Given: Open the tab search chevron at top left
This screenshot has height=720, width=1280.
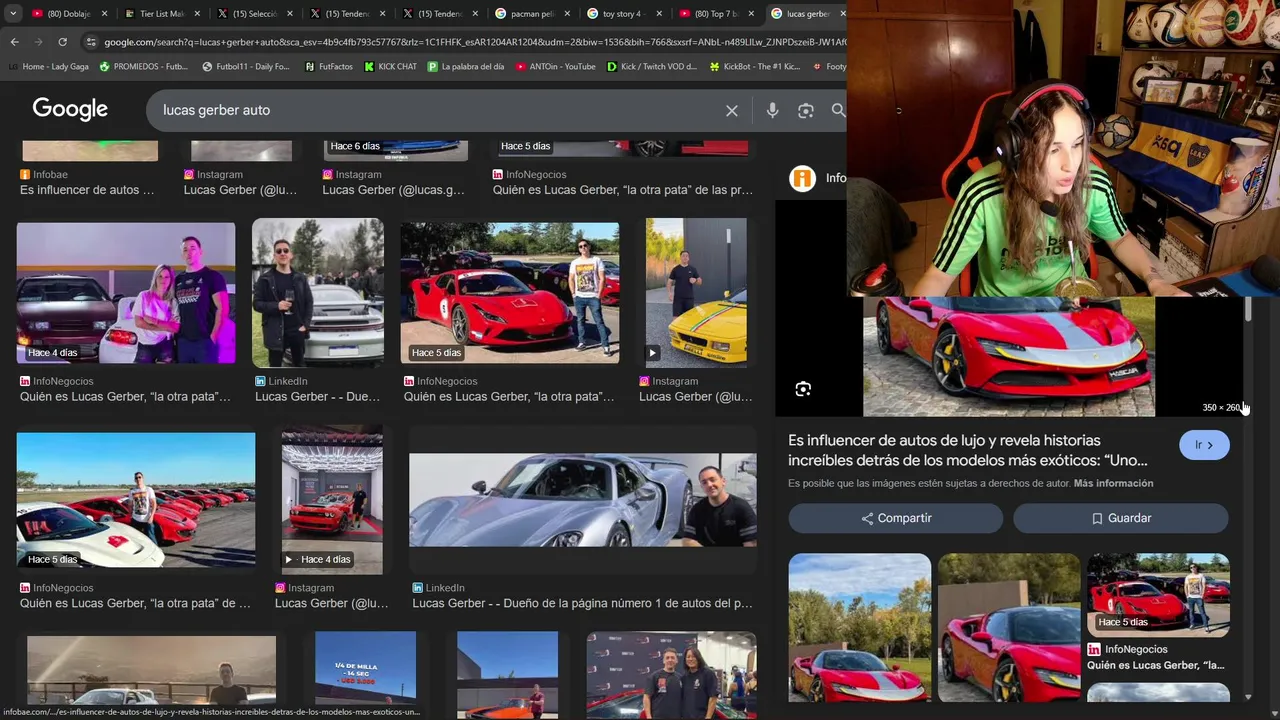Looking at the screenshot, I should coord(13,14).
